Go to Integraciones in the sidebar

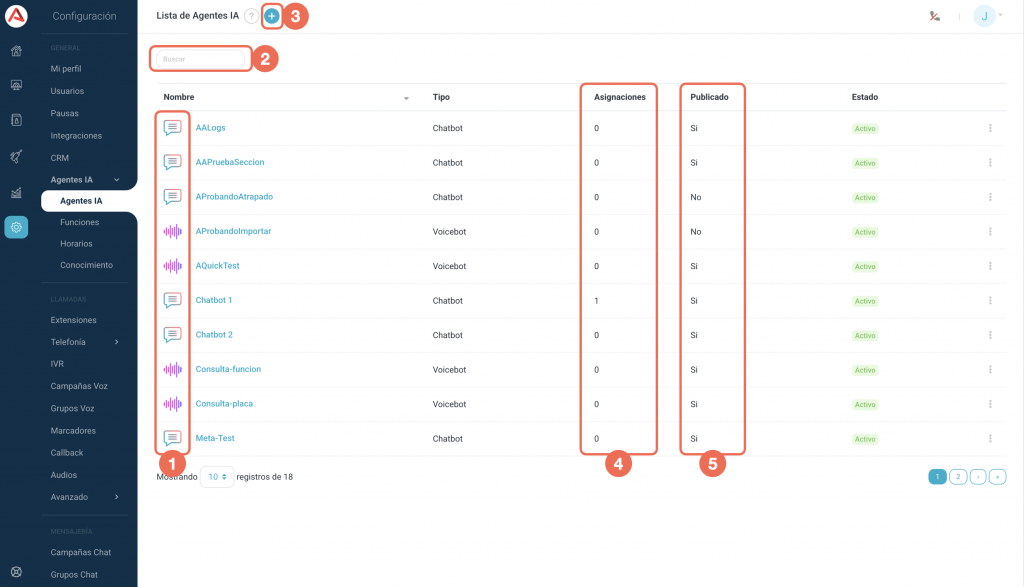tap(76, 136)
